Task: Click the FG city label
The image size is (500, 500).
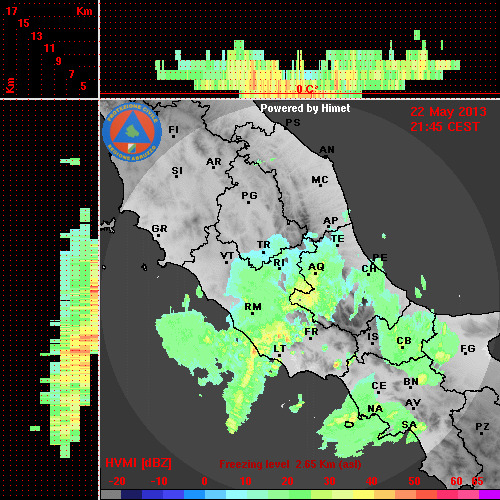Action: coord(468,349)
